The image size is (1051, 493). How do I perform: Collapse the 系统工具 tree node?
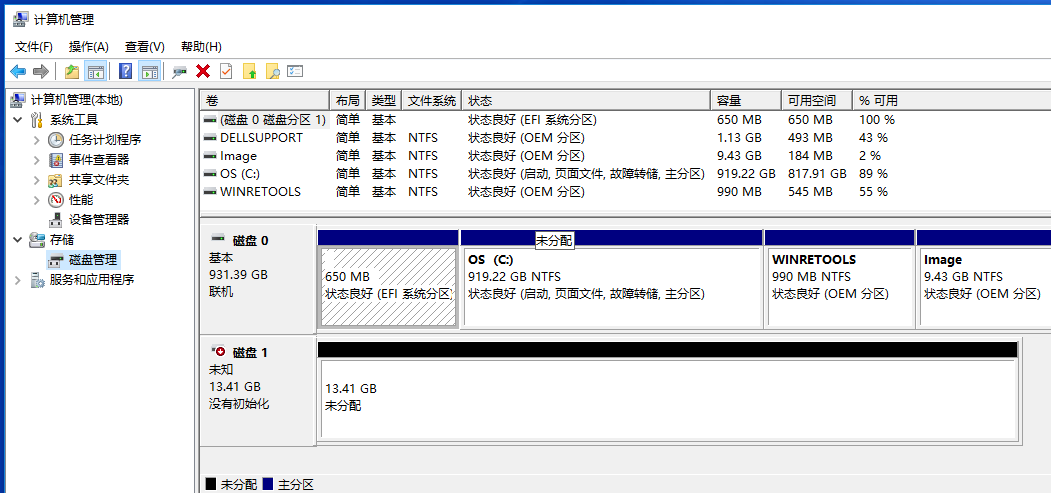tap(17, 121)
